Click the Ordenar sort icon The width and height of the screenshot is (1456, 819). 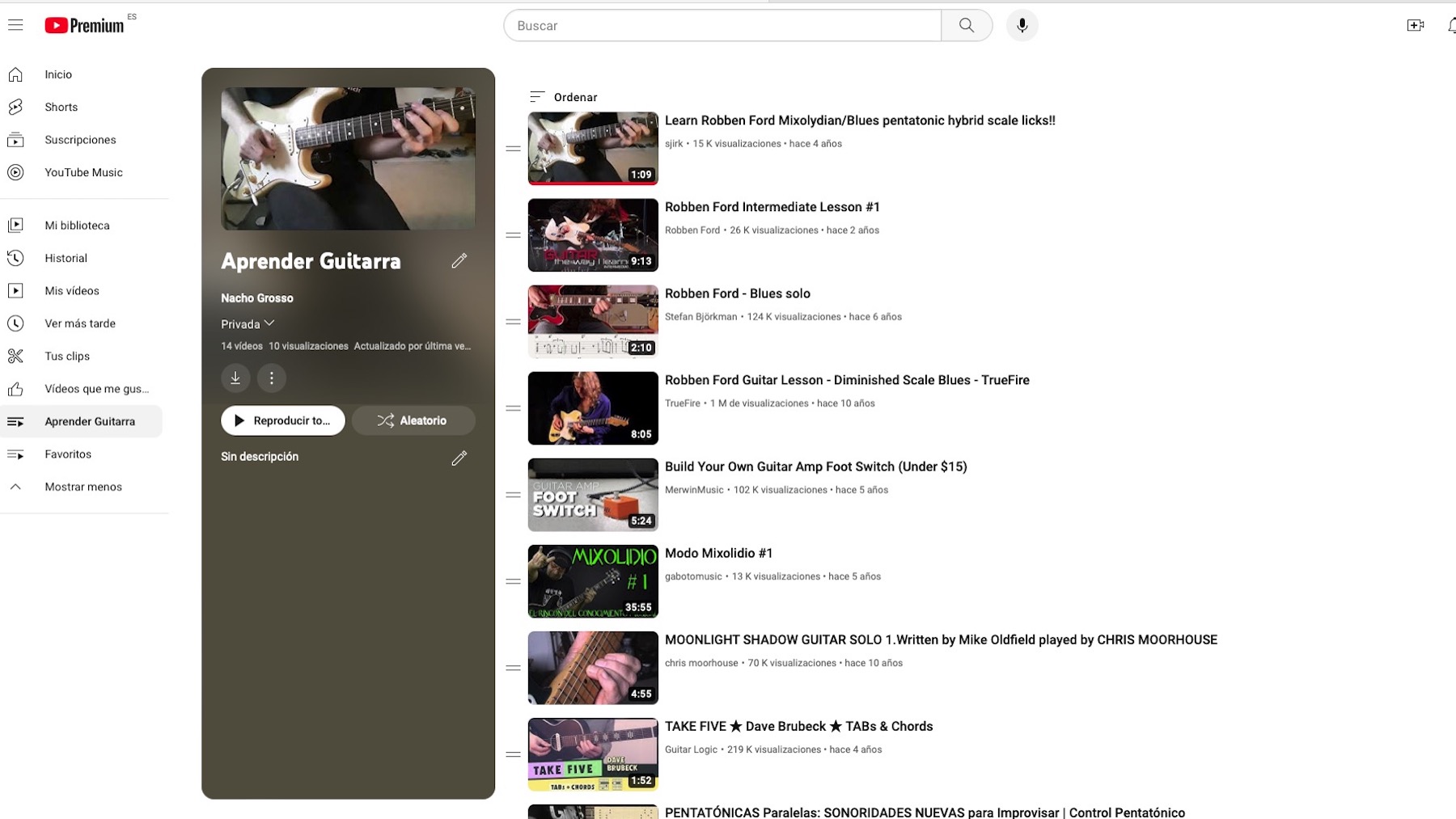click(x=537, y=97)
